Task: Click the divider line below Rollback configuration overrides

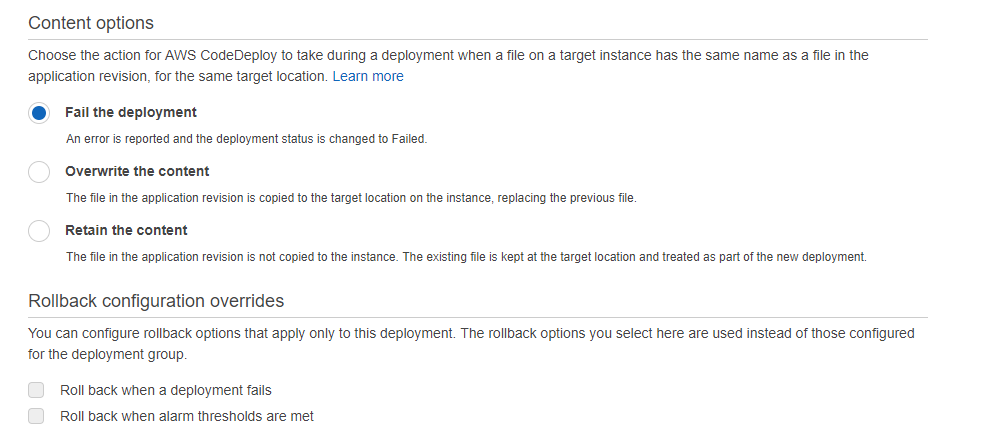Action: pyautogui.click(x=478, y=318)
